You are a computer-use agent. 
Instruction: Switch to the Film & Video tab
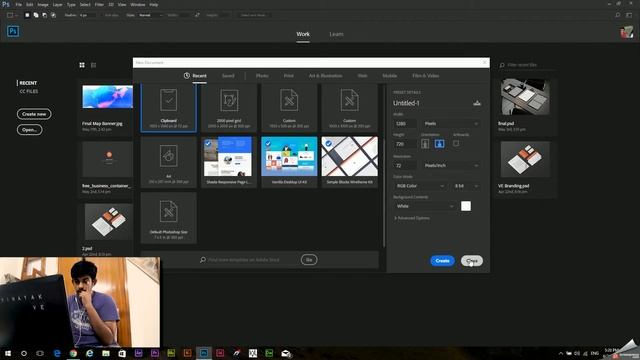pos(425,76)
